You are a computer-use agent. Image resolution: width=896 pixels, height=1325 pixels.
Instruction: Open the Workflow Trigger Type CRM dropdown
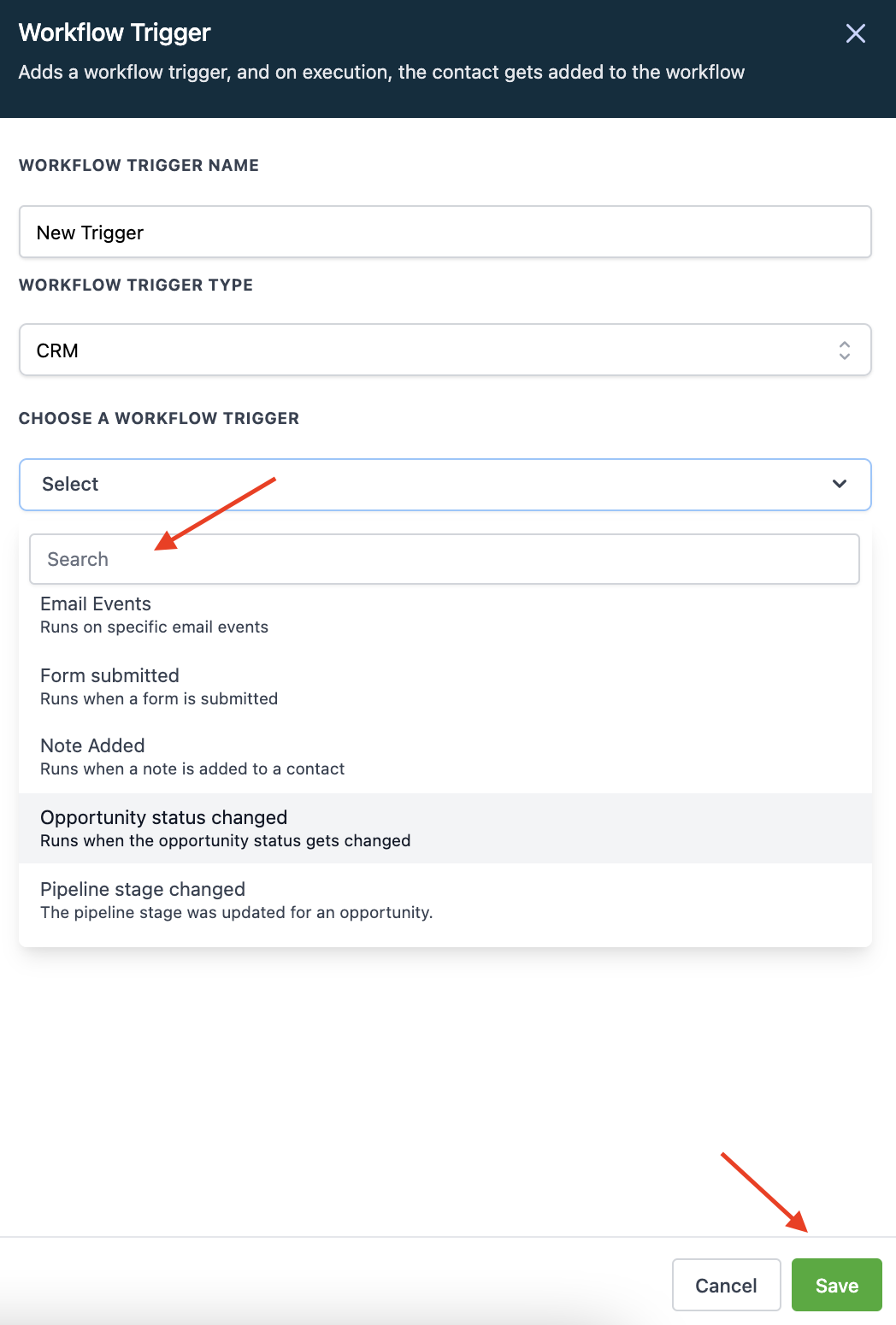pyautogui.click(x=445, y=350)
